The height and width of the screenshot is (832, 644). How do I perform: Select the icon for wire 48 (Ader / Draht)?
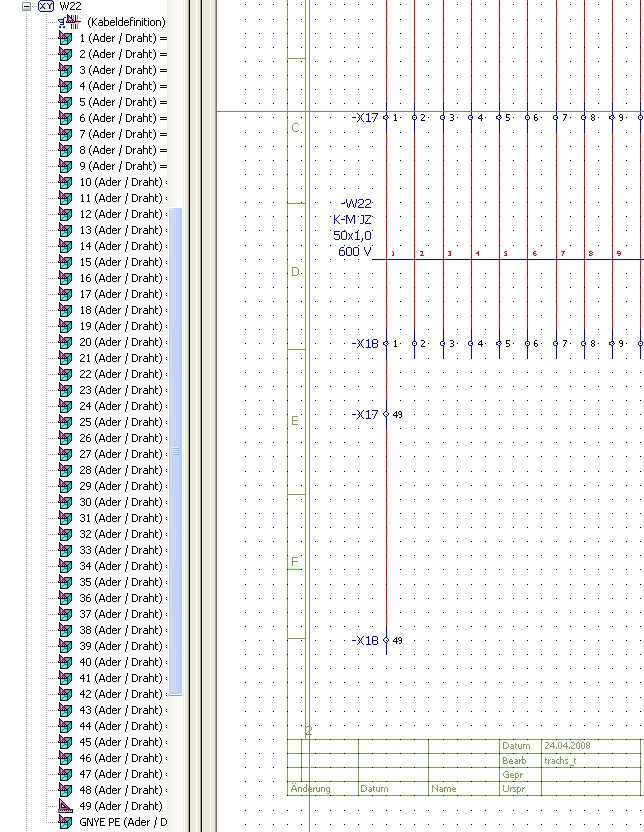point(65,790)
